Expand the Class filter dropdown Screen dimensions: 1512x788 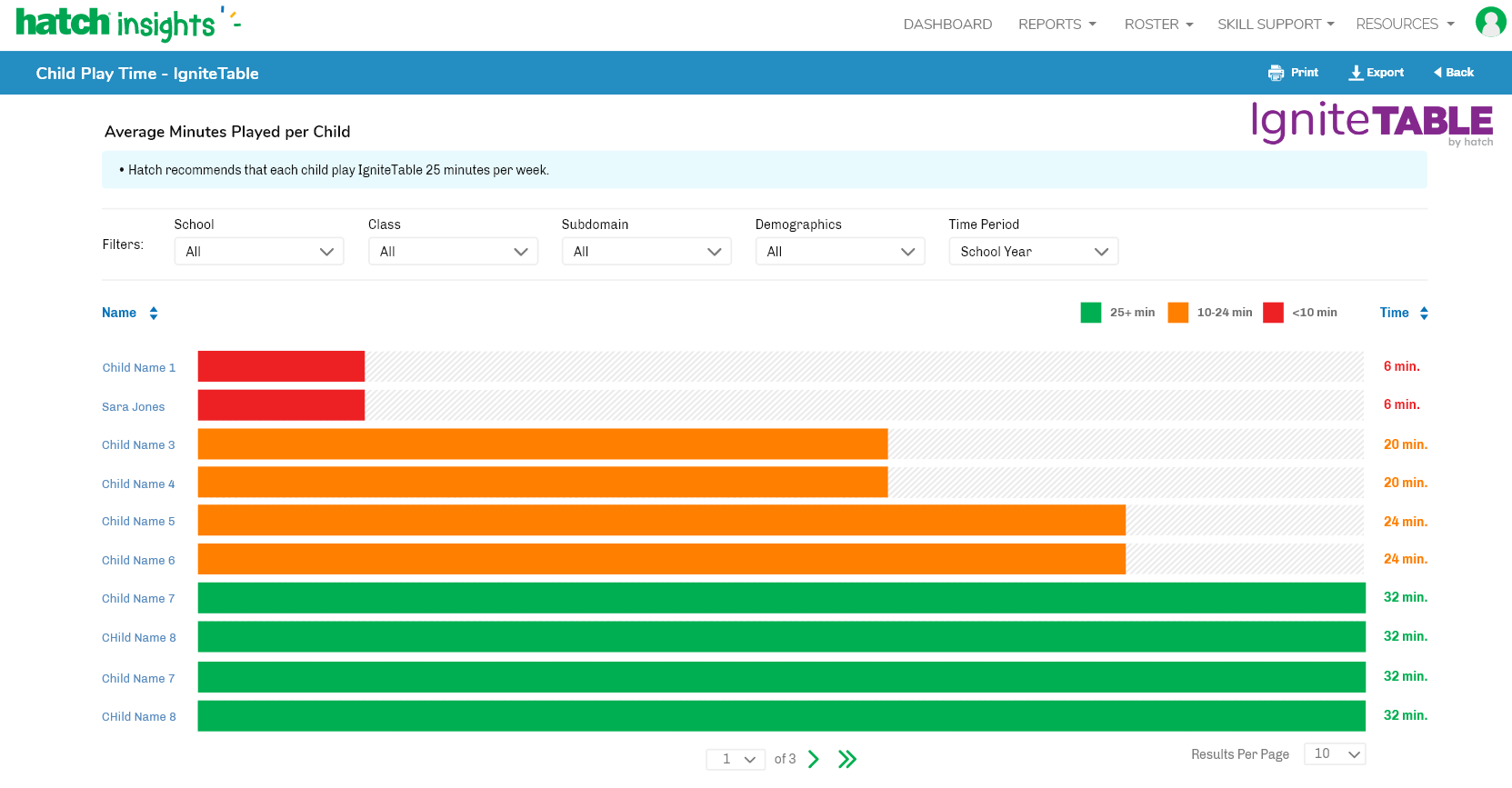pyautogui.click(x=453, y=252)
